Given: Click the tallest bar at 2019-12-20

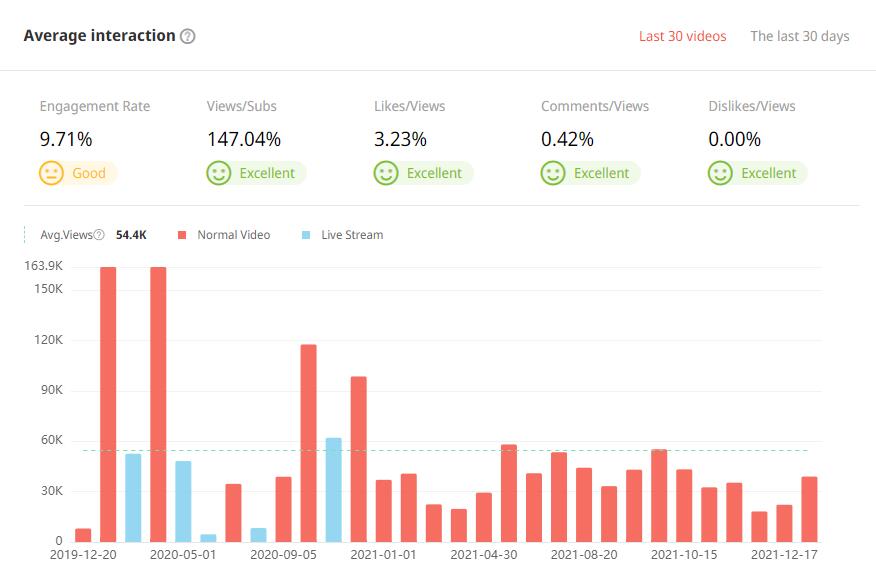Looking at the screenshot, I should pyautogui.click(x=108, y=400).
